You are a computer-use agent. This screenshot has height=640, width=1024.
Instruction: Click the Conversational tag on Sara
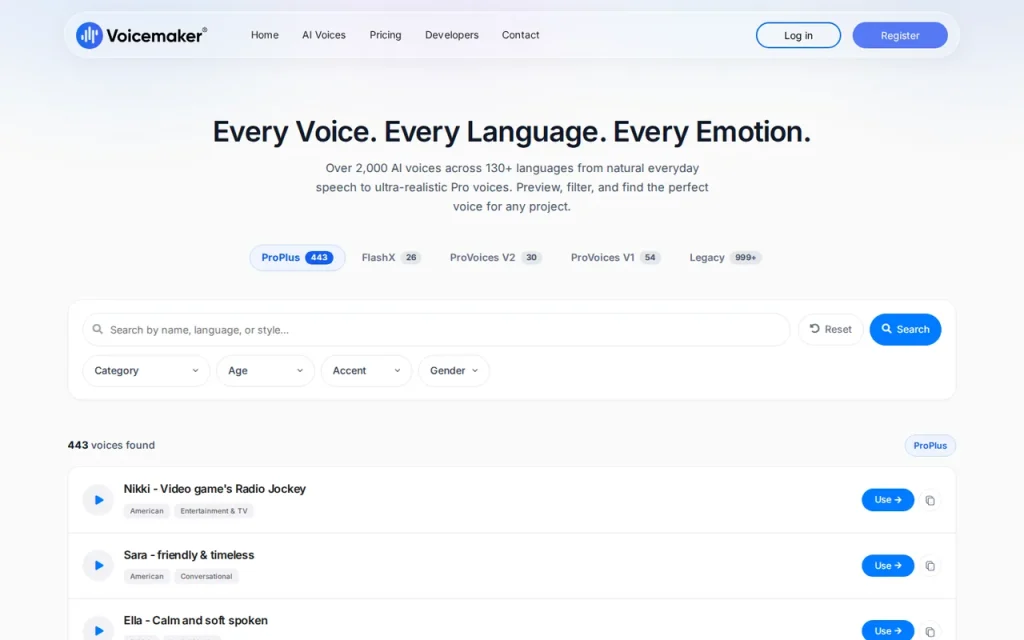(206, 577)
